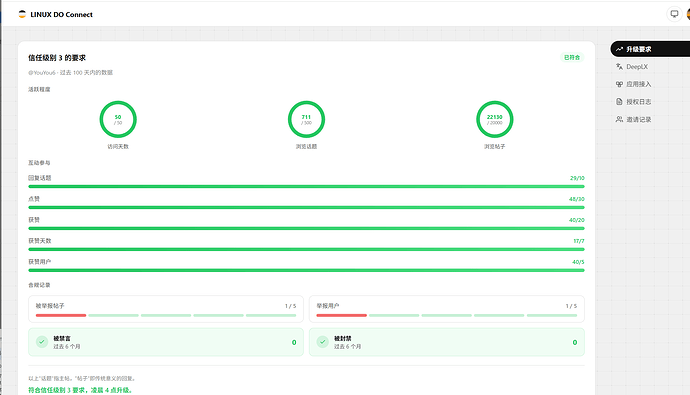Click the LINUX DO Connect title link
The width and height of the screenshot is (690, 395).
[x=61, y=15]
